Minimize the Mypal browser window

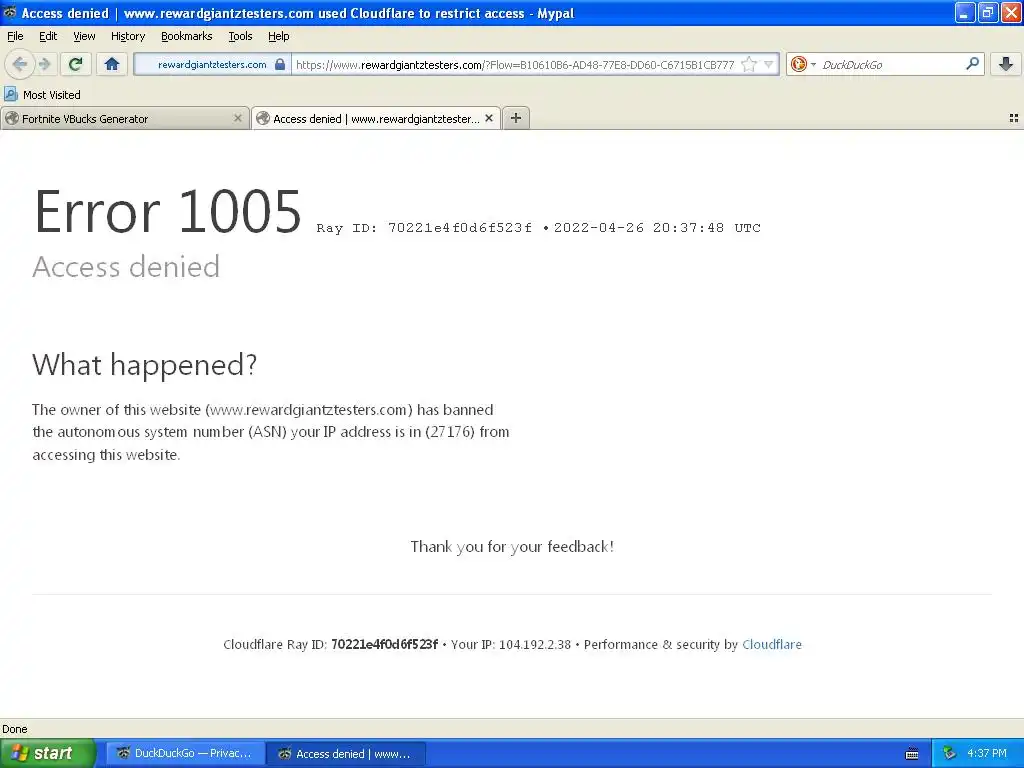pos(965,12)
